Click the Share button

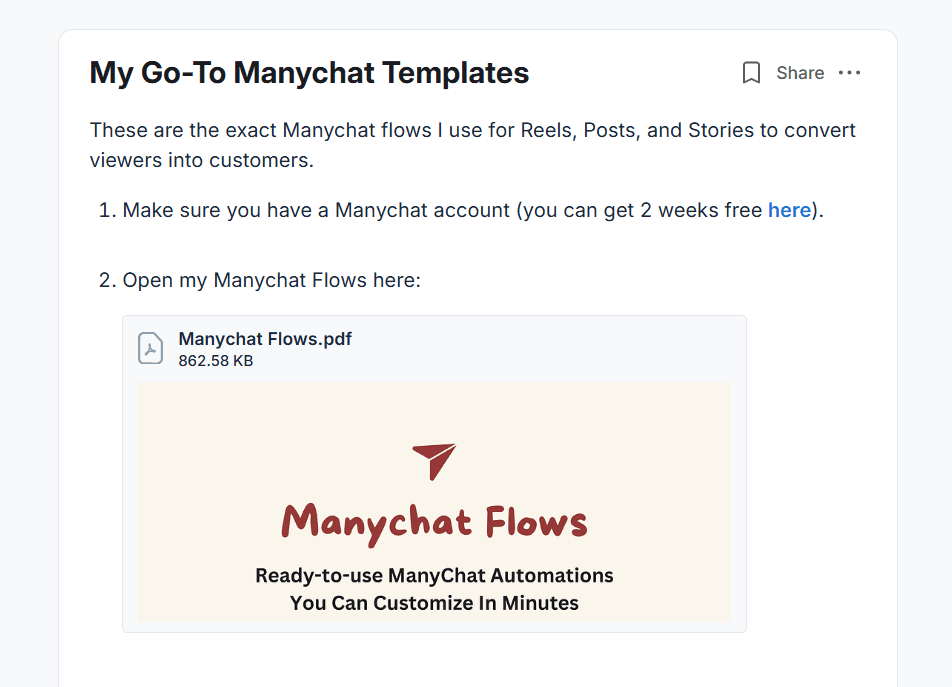coord(800,73)
